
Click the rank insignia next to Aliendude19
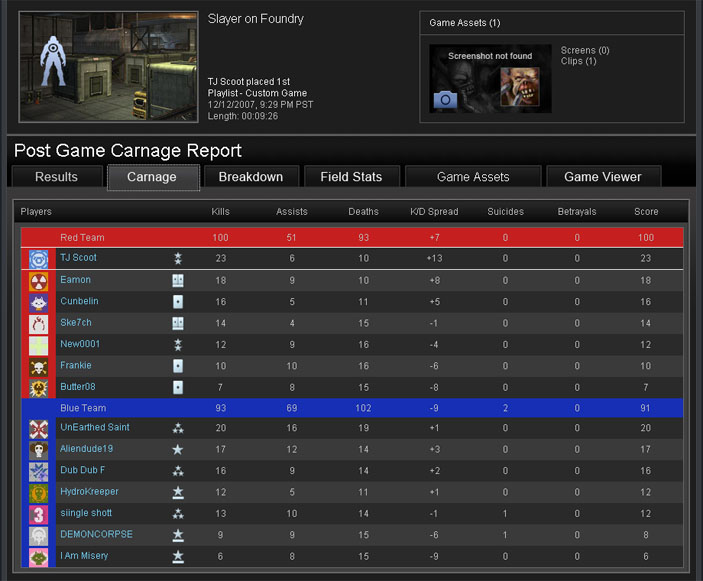coord(178,450)
